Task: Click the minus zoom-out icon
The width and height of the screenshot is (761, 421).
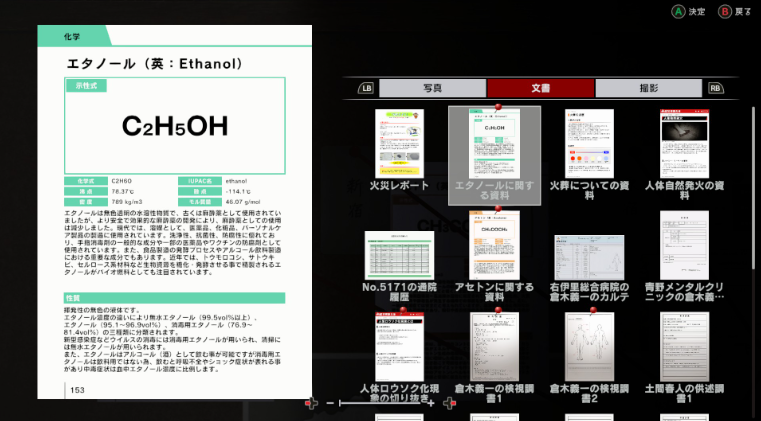Action: tap(330, 403)
